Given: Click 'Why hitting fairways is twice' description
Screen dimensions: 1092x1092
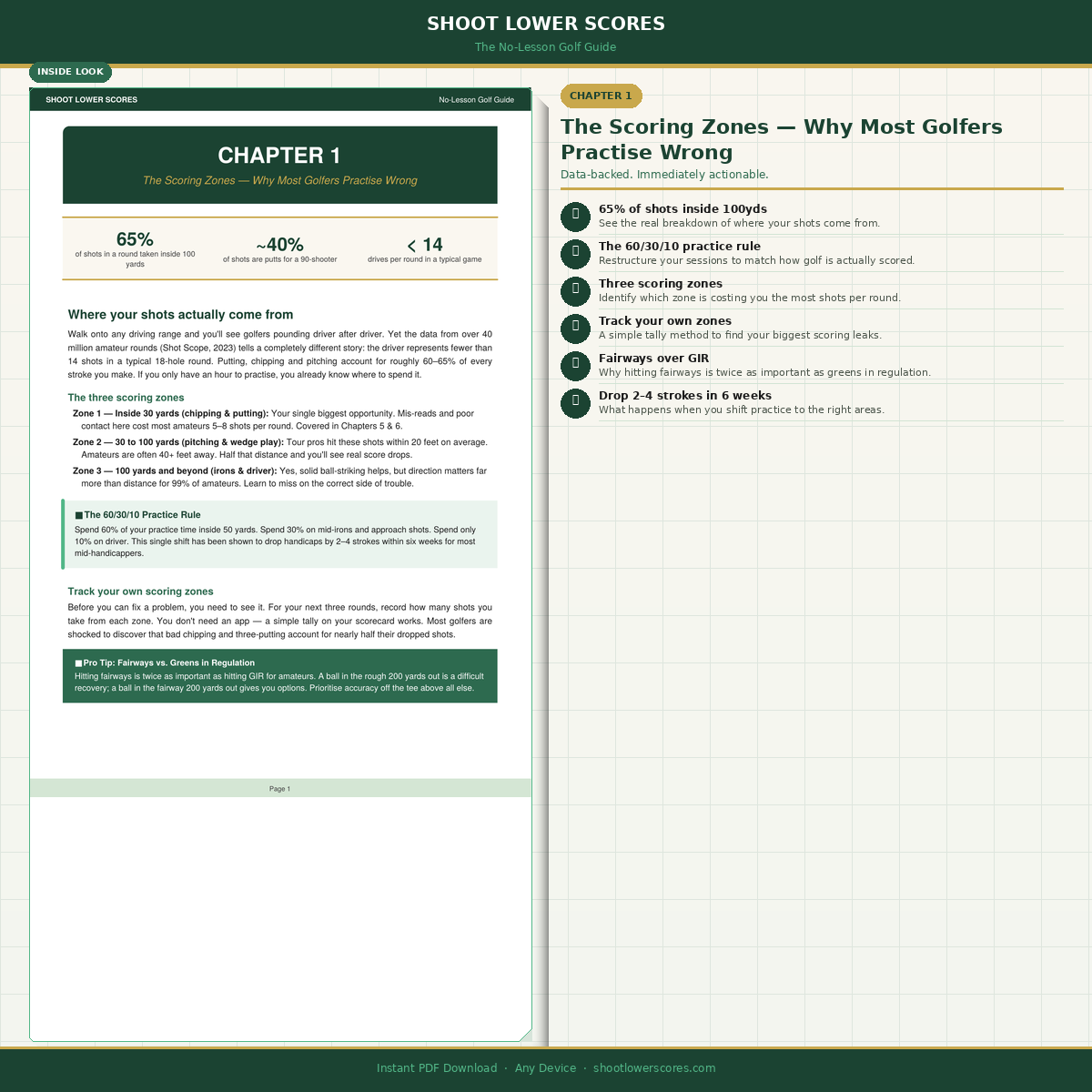Looking at the screenshot, I should pos(764,373).
